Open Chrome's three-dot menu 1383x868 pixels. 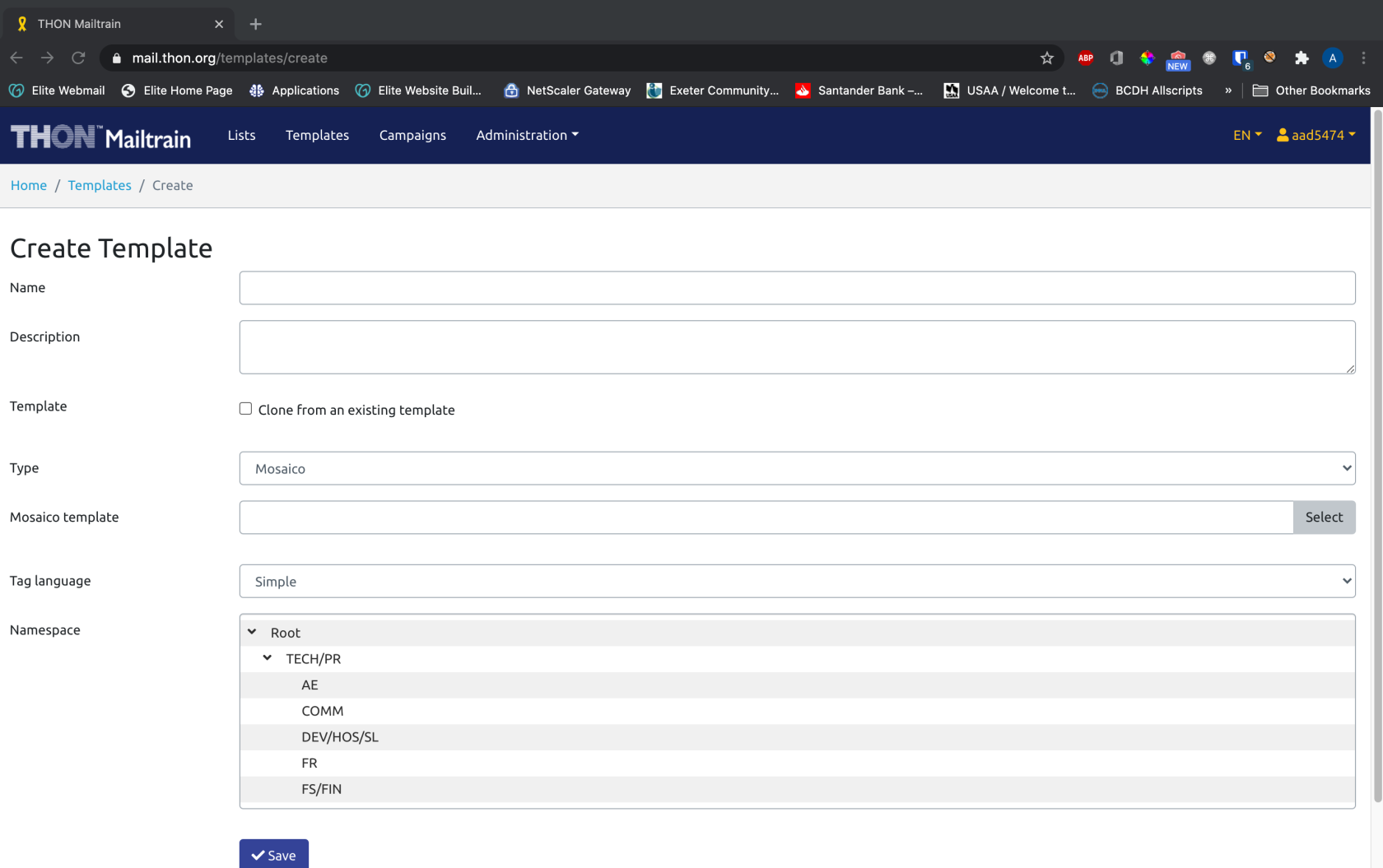(1363, 58)
